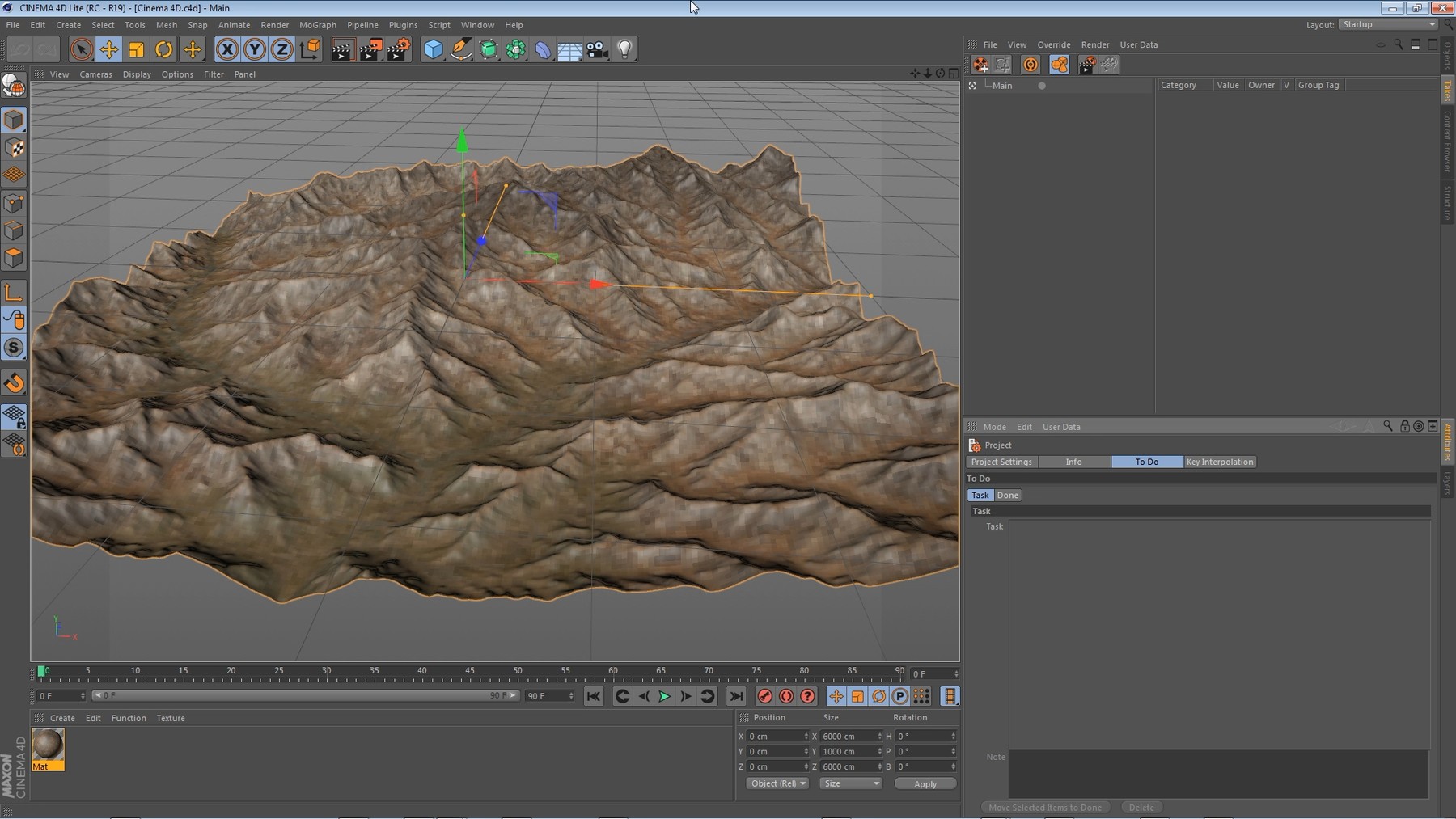This screenshot has height=819, width=1456.
Task: Switch to the Key Interpolation tab
Action: tap(1220, 462)
